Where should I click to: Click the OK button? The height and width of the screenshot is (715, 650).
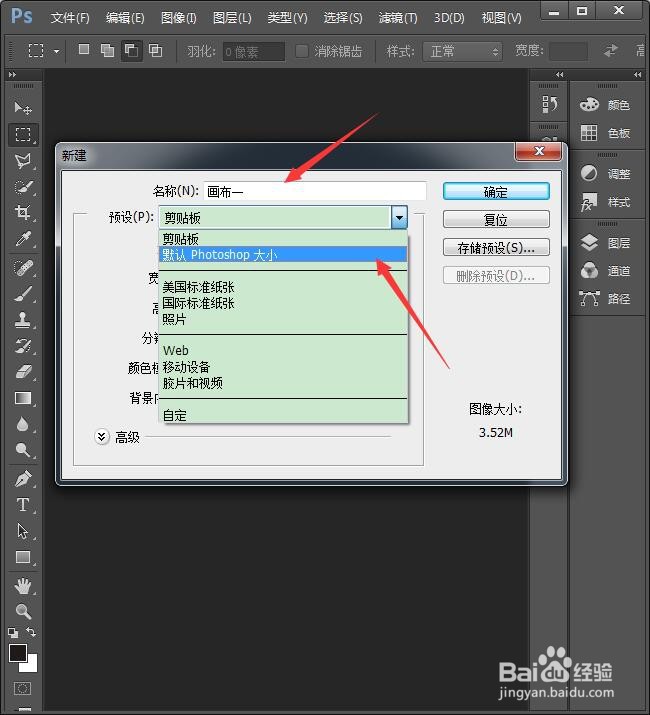496,192
